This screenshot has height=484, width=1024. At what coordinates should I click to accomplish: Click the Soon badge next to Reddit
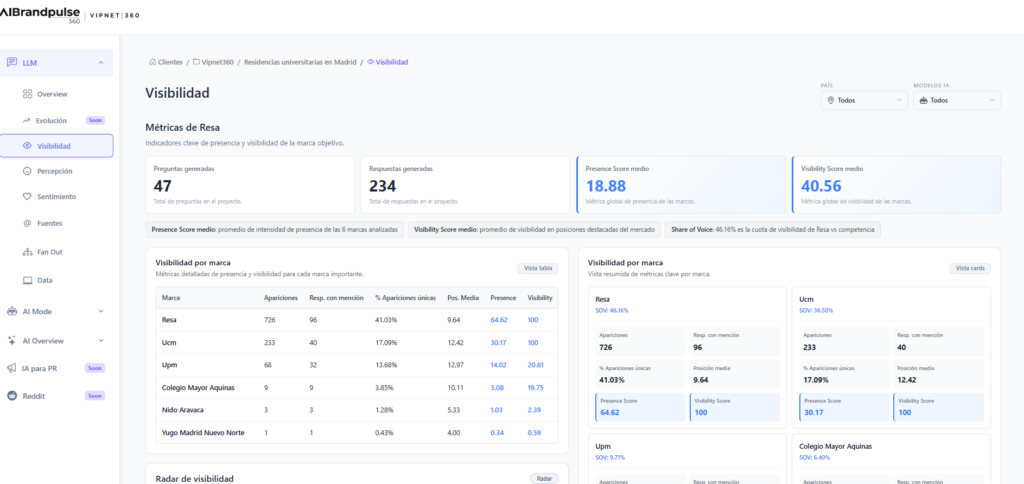point(95,396)
